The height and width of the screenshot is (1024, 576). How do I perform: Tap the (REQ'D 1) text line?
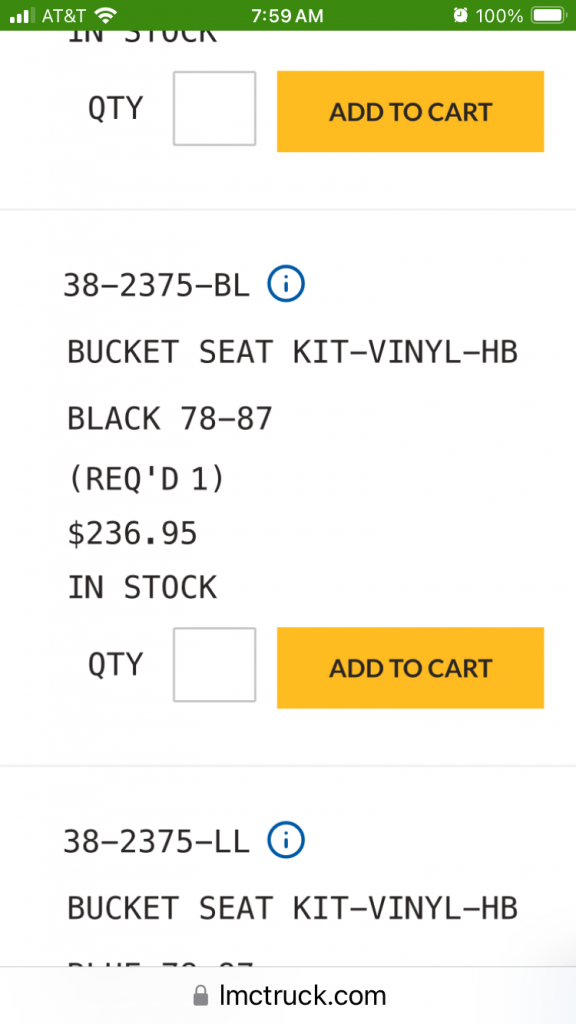(146, 479)
